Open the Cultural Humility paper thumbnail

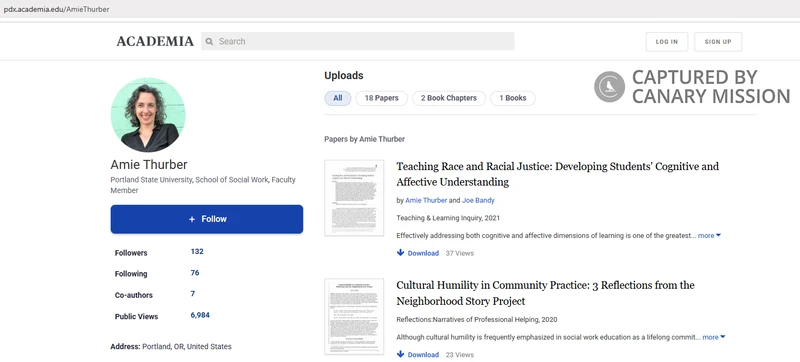click(354, 316)
